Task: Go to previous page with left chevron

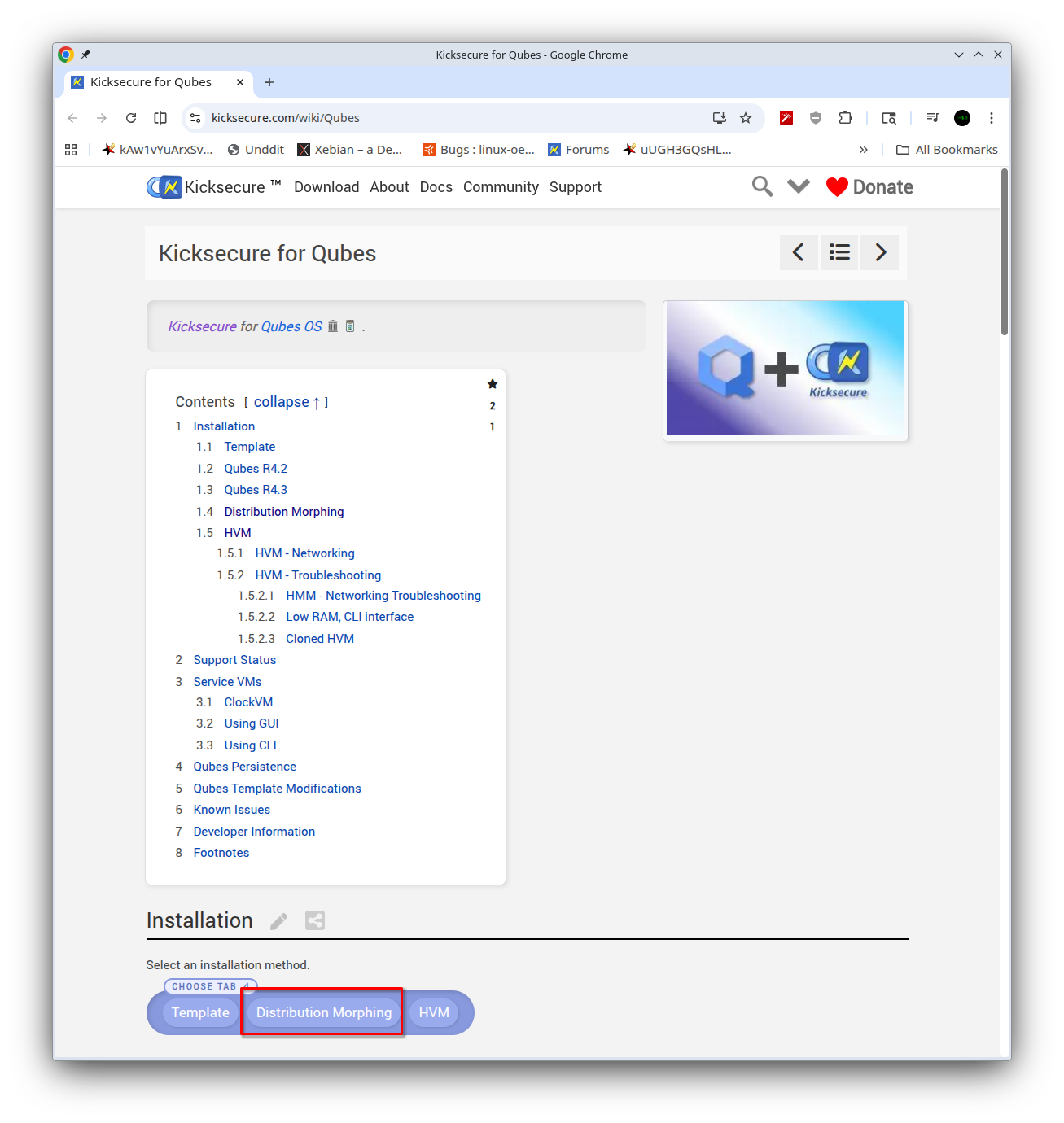Action: click(799, 252)
